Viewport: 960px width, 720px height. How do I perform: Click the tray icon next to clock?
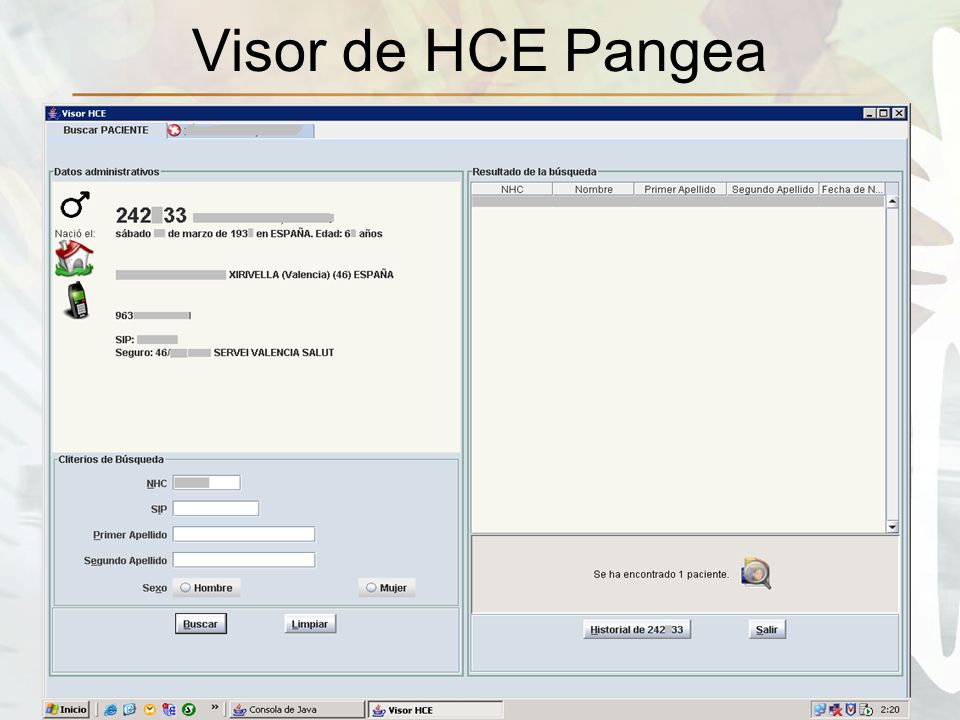(866, 710)
